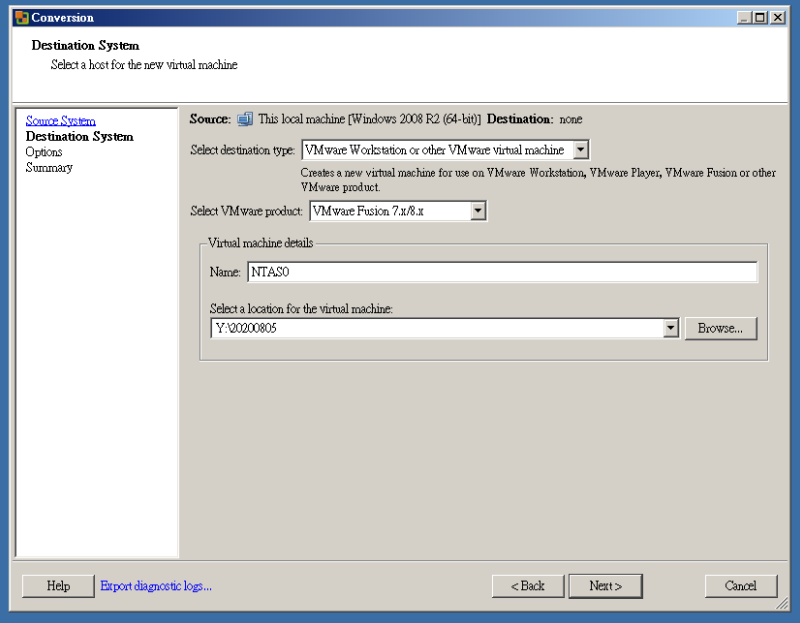
Task: Click the virtual machine Name field
Action: pos(503,272)
